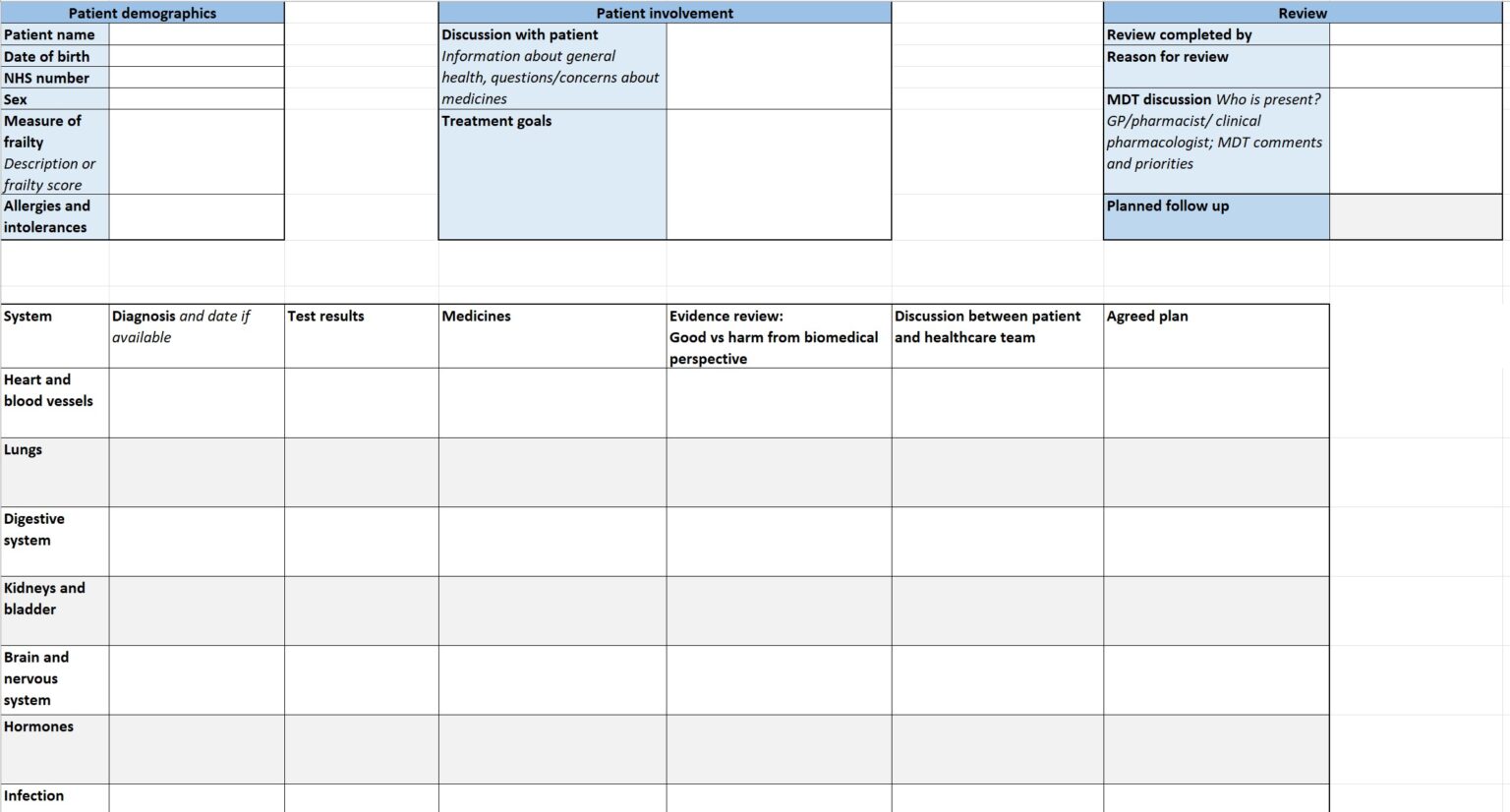This screenshot has width=1510, height=812.
Task: Select the MDT discussion entry cell
Action: point(1415,141)
